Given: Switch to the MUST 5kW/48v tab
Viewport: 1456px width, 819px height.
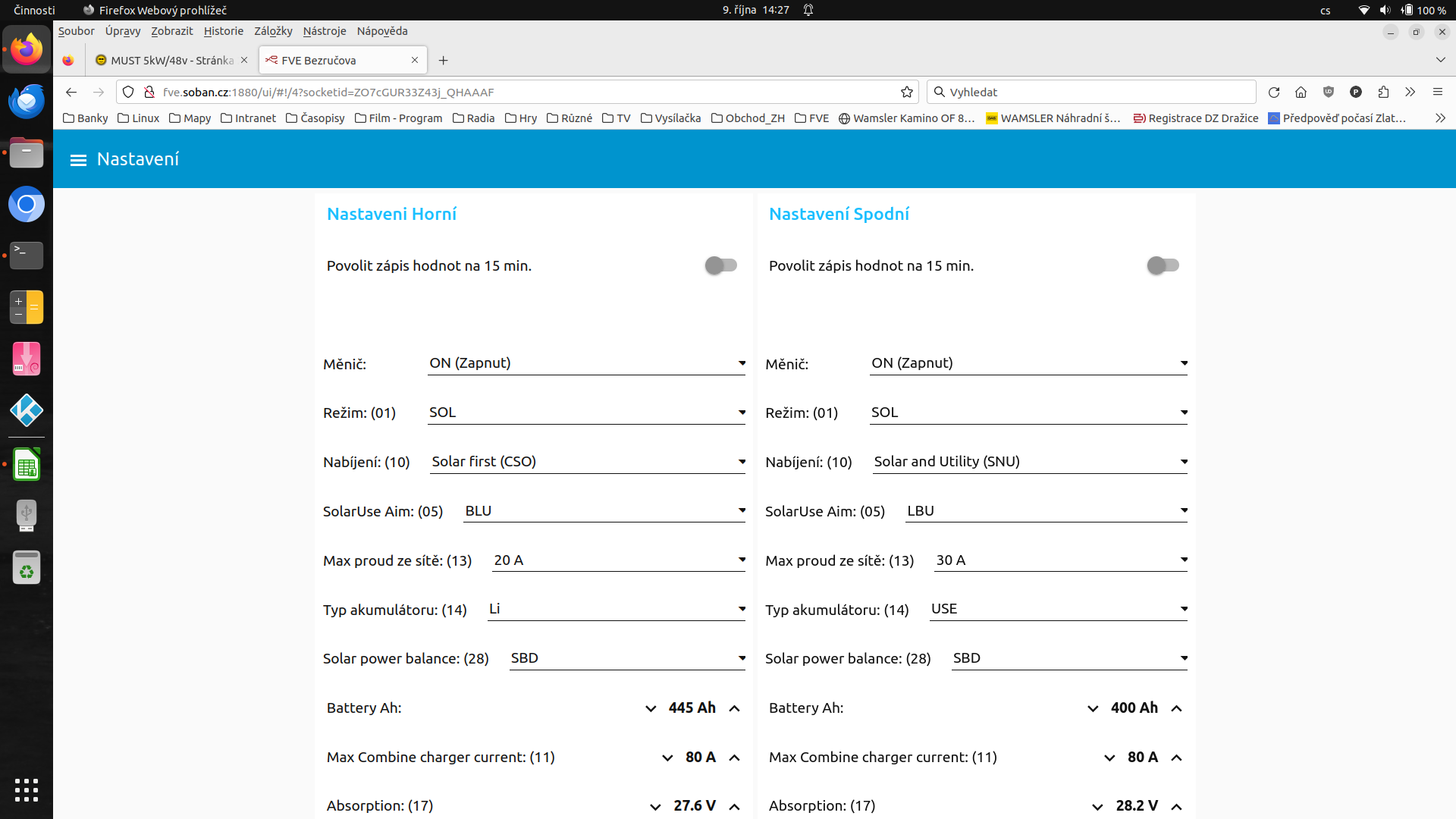Looking at the screenshot, I should click(171, 61).
